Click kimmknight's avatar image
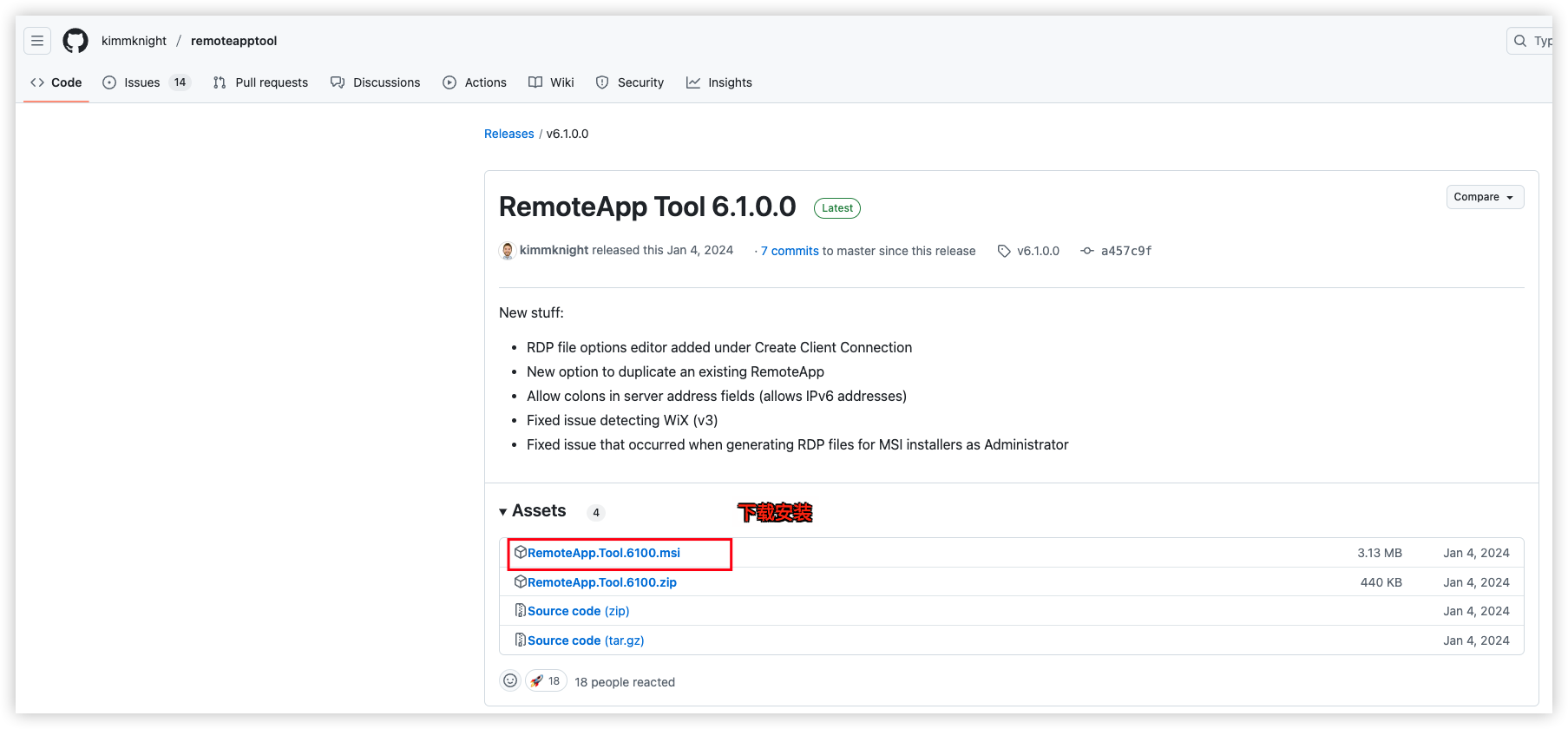This screenshot has height=729, width=1568. (x=508, y=251)
